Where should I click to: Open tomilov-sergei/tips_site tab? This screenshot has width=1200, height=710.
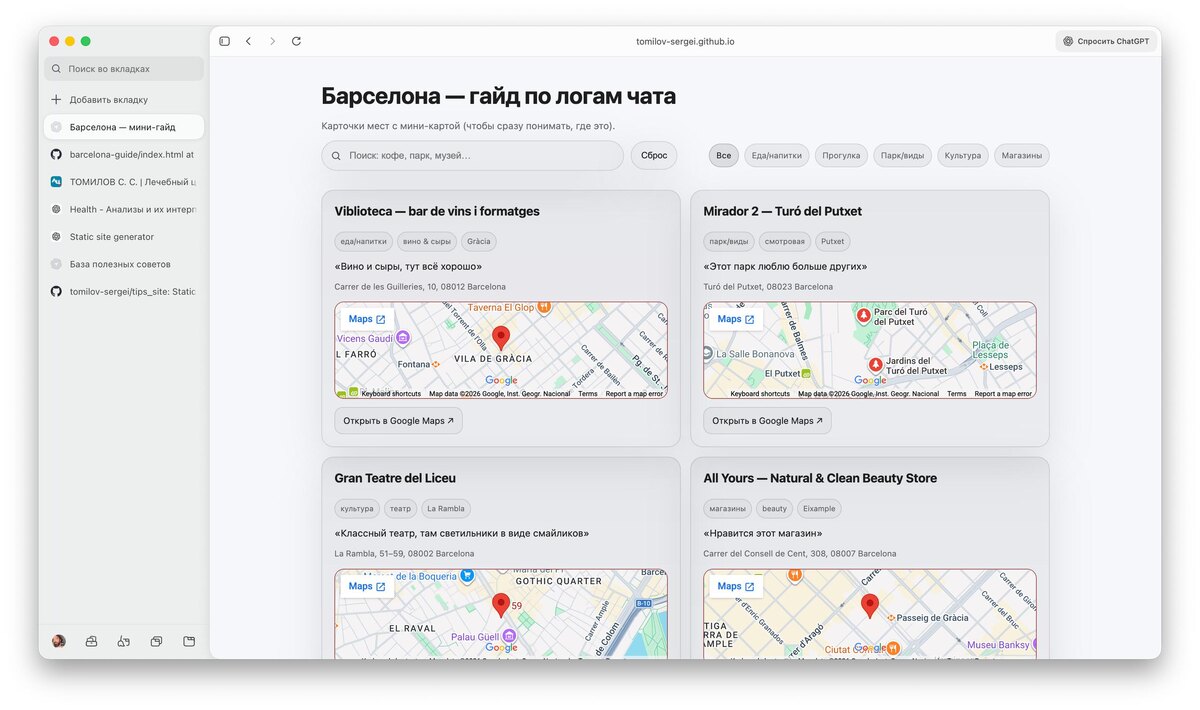pyautogui.click(x=124, y=291)
